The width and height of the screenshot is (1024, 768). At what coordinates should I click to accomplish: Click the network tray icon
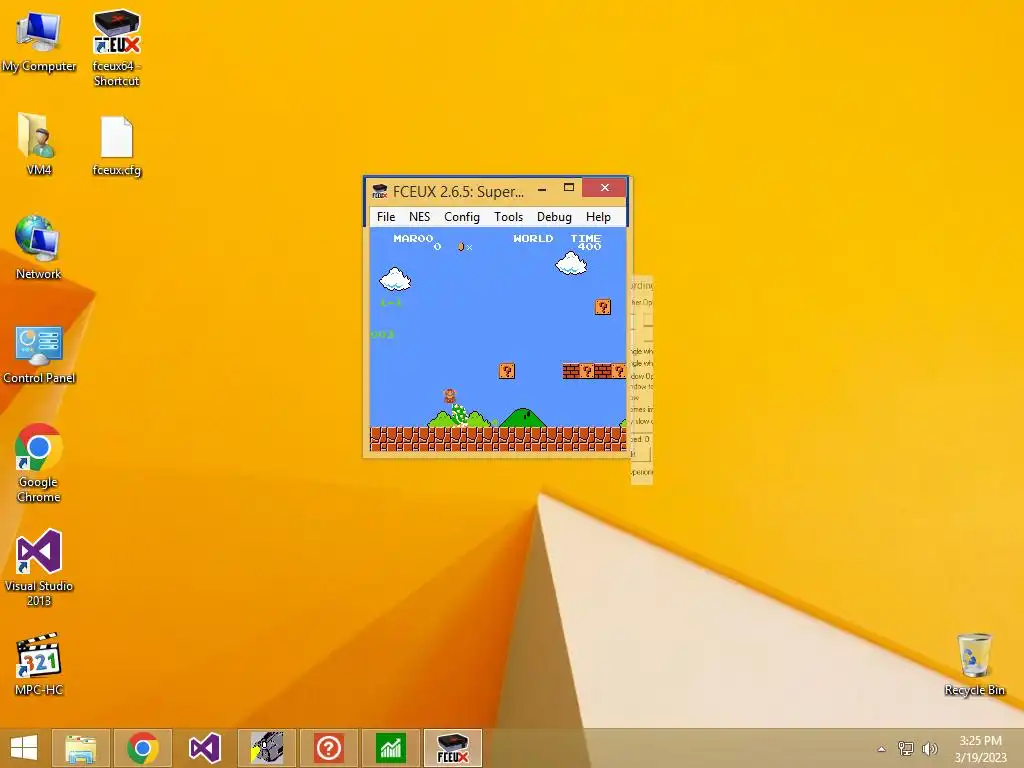[x=906, y=748]
